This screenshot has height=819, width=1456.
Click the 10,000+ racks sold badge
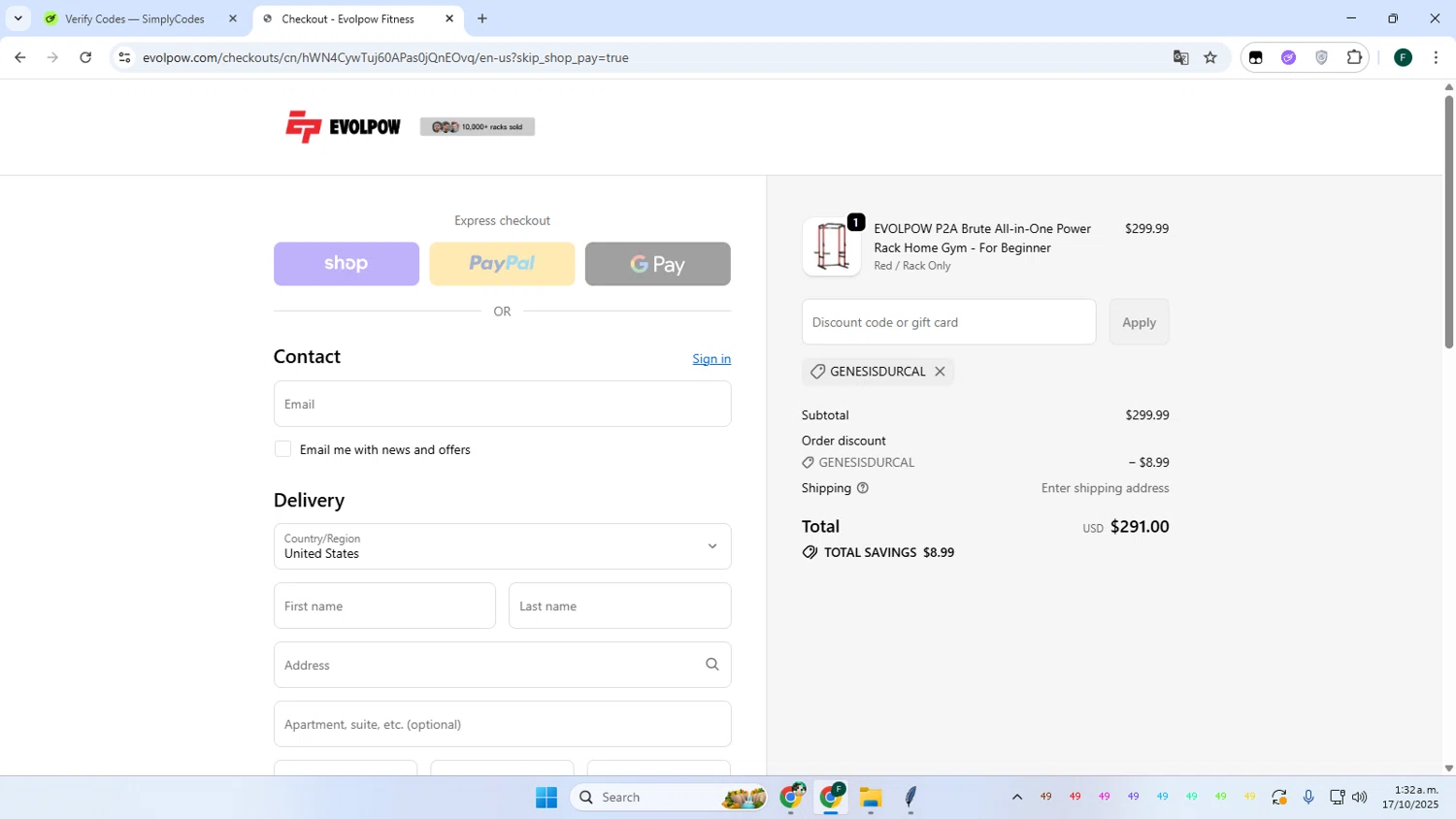point(478,127)
